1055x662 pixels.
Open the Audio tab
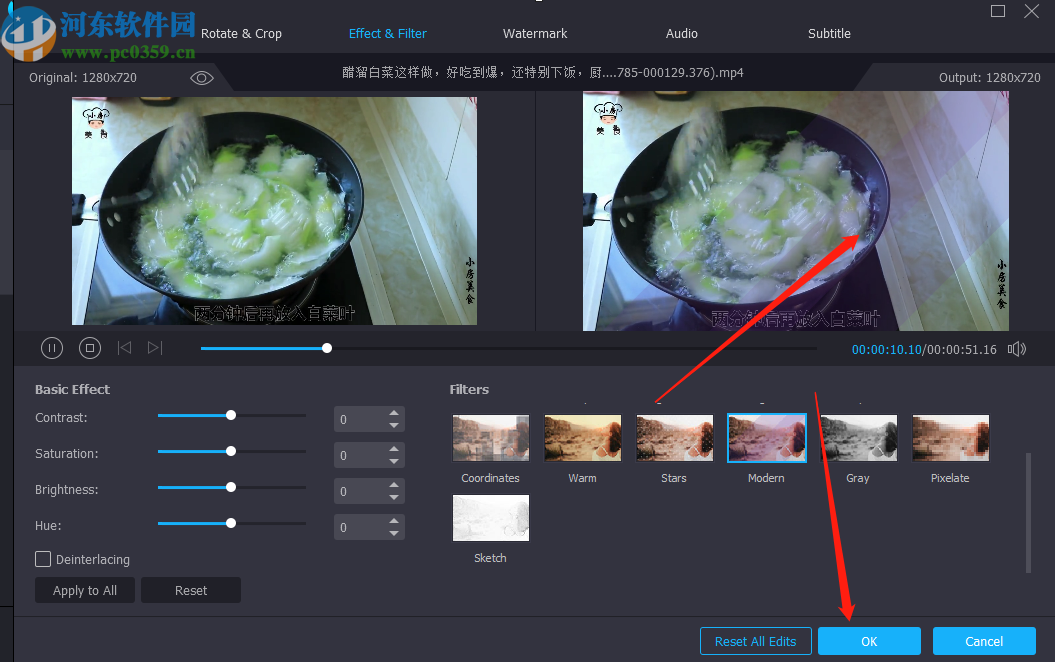click(x=681, y=33)
